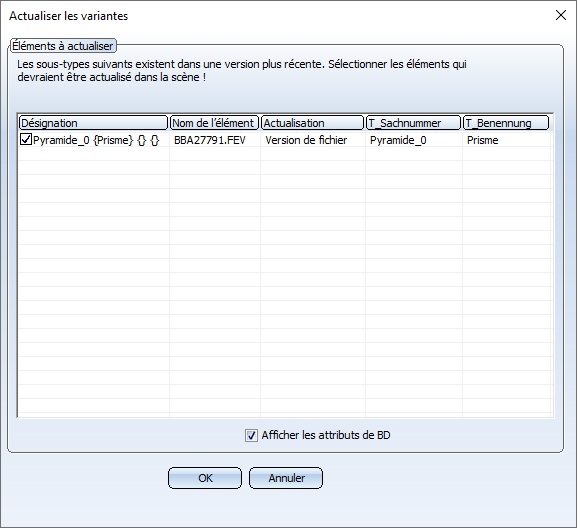This screenshot has width=577, height=528.
Task: Click the empty row directly below Pyramide_0
Action: 284,154
